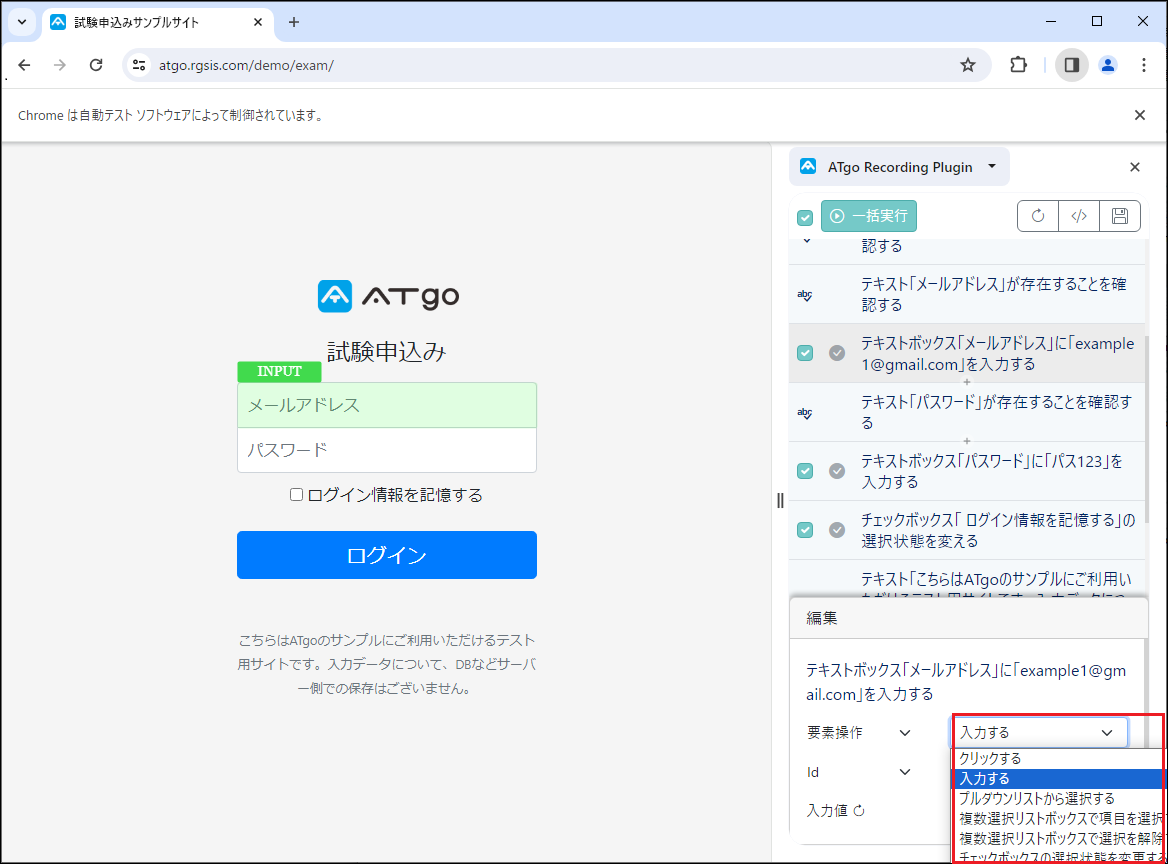The height and width of the screenshot is (864, 1168).
Task: Click the メールアドレス input field
Action: (387, 405)
